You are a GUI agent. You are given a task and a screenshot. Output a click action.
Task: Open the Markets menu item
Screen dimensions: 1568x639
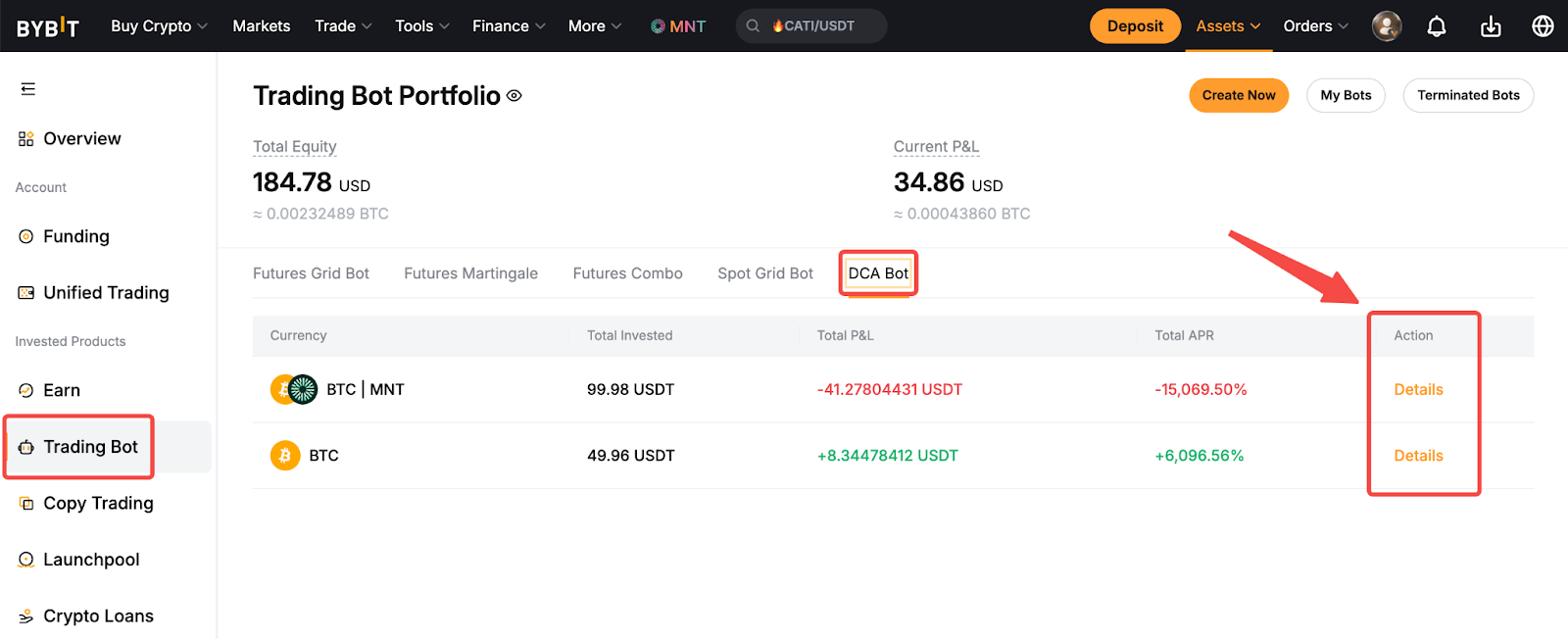coord(262,26)
